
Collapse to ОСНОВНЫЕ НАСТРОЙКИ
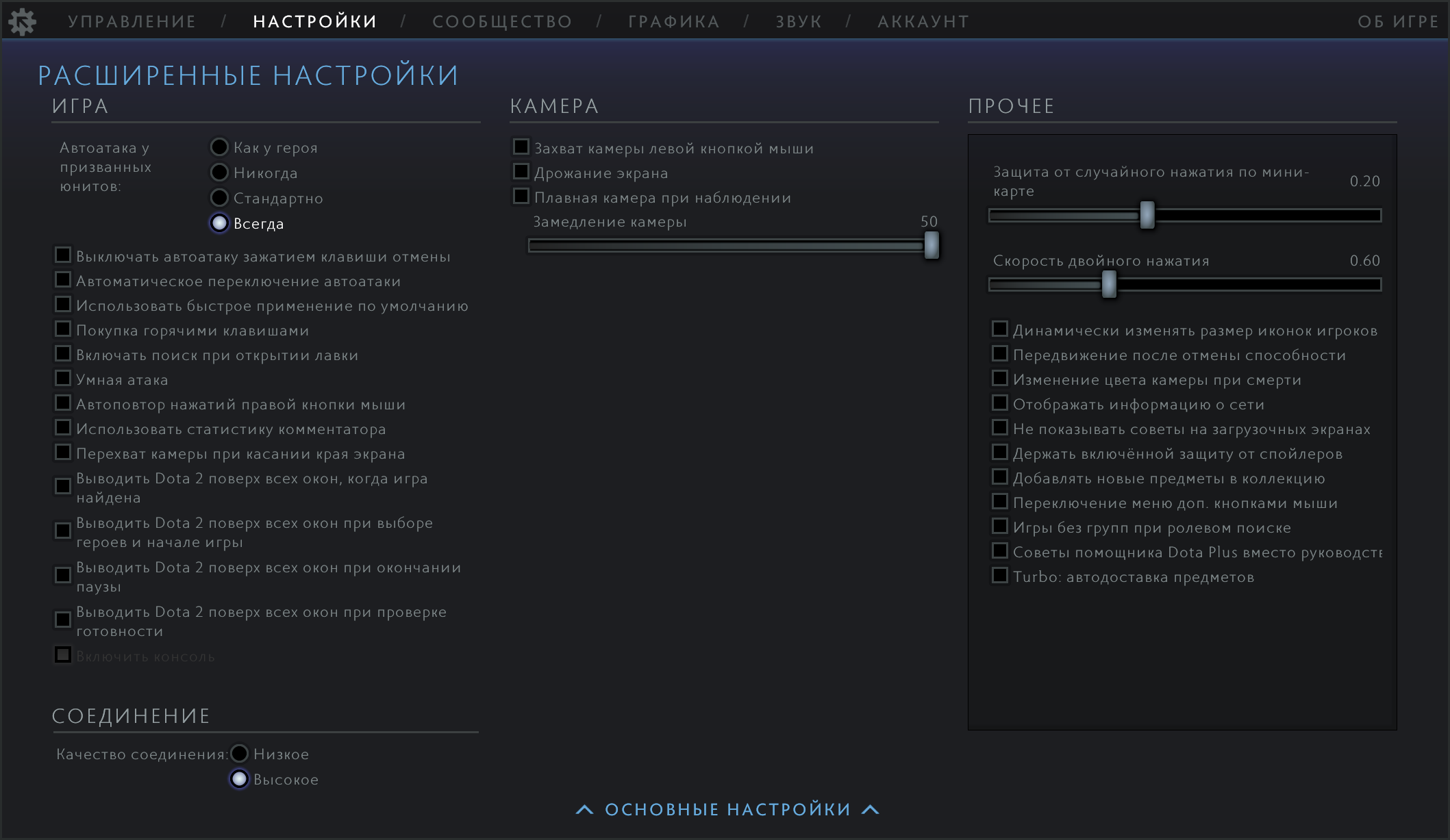pyautogui.click(x=727, y=810)
